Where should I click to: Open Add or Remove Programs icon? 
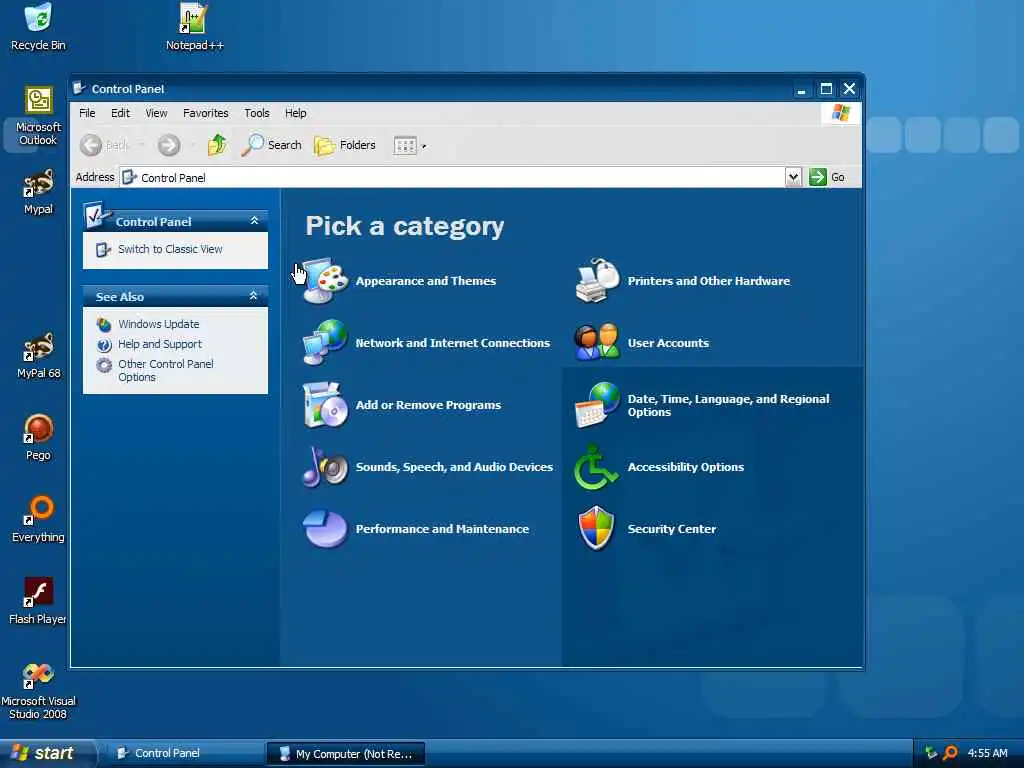[x=325, y=405]
